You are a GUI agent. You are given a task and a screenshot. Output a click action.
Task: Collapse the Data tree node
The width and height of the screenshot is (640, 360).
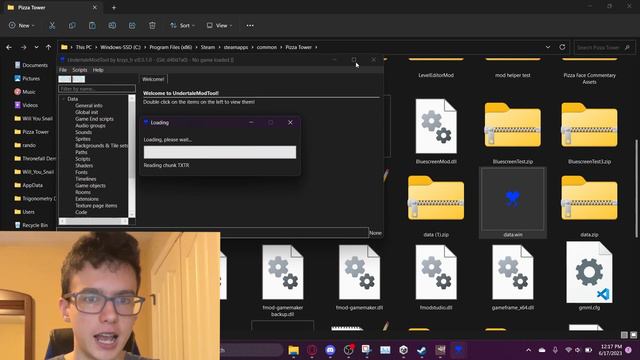coord(63,99)
